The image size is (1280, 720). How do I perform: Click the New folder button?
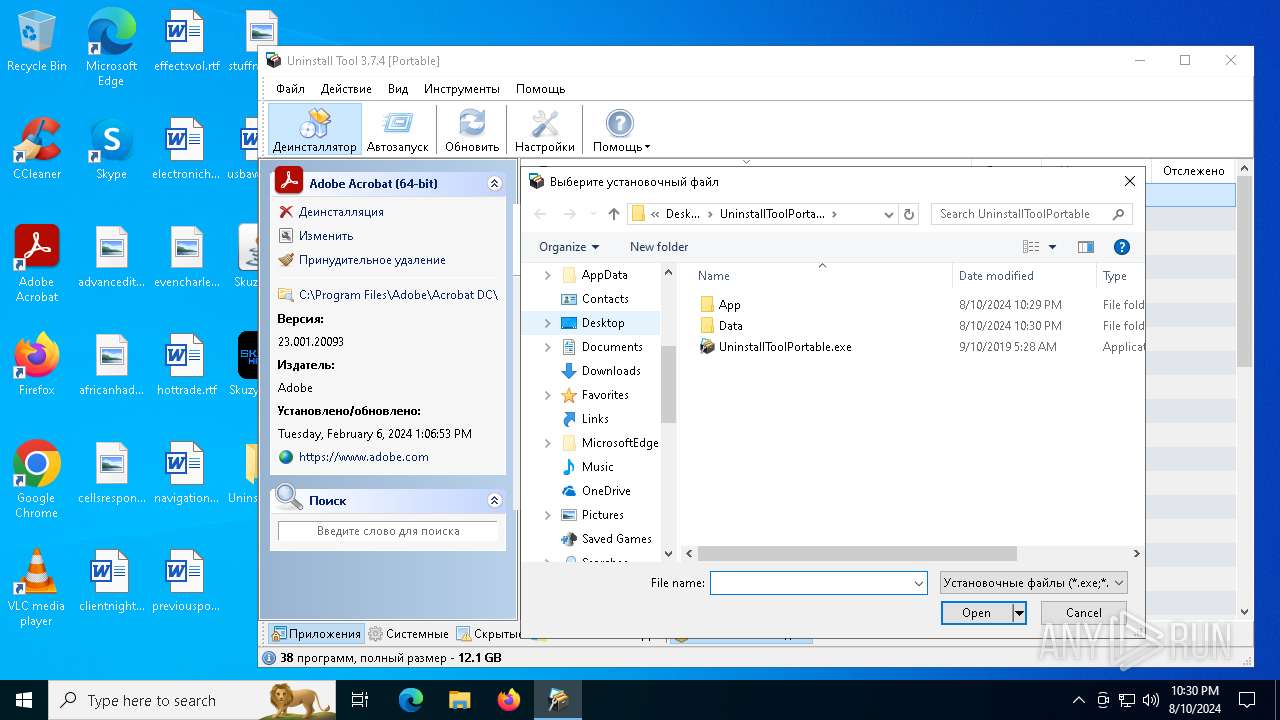tap(659, 247)
